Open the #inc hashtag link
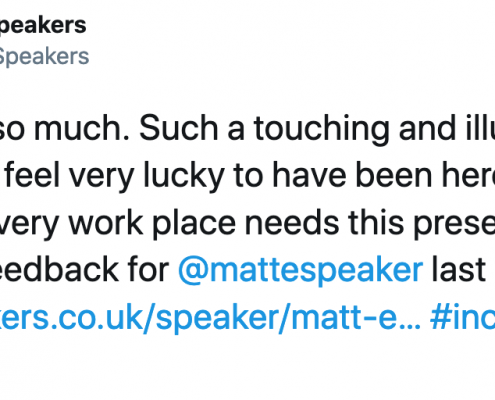 click(463, 316)
